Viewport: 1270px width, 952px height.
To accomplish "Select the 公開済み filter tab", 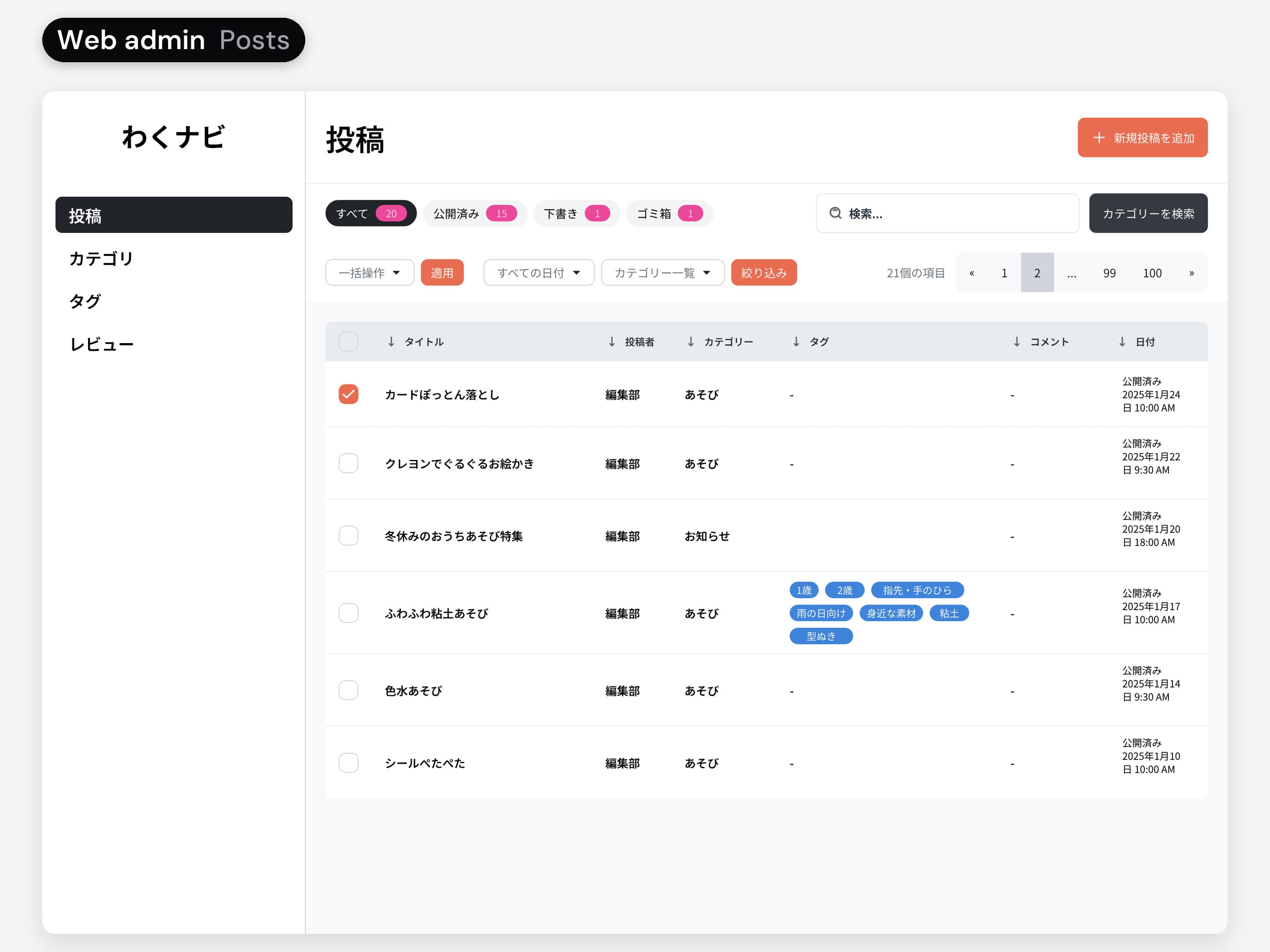I will 475,214.
